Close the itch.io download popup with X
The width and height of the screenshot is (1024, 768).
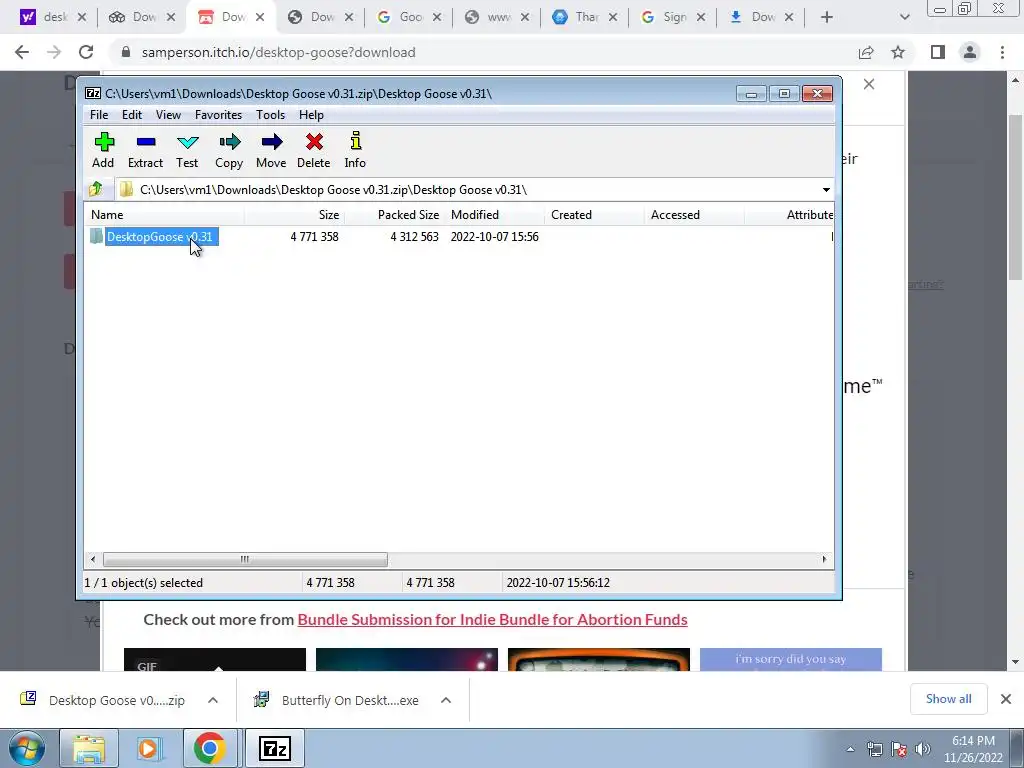(x=869, y=84)
